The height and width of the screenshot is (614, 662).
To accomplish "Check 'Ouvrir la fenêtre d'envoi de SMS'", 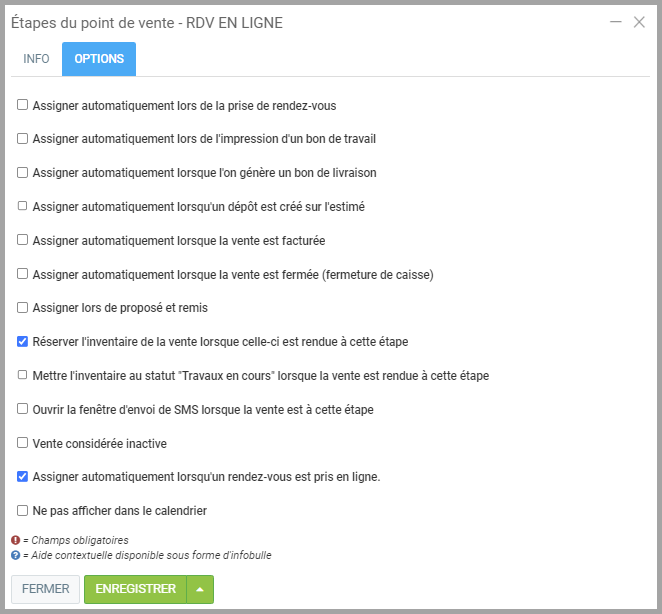I will click(23, 409).
